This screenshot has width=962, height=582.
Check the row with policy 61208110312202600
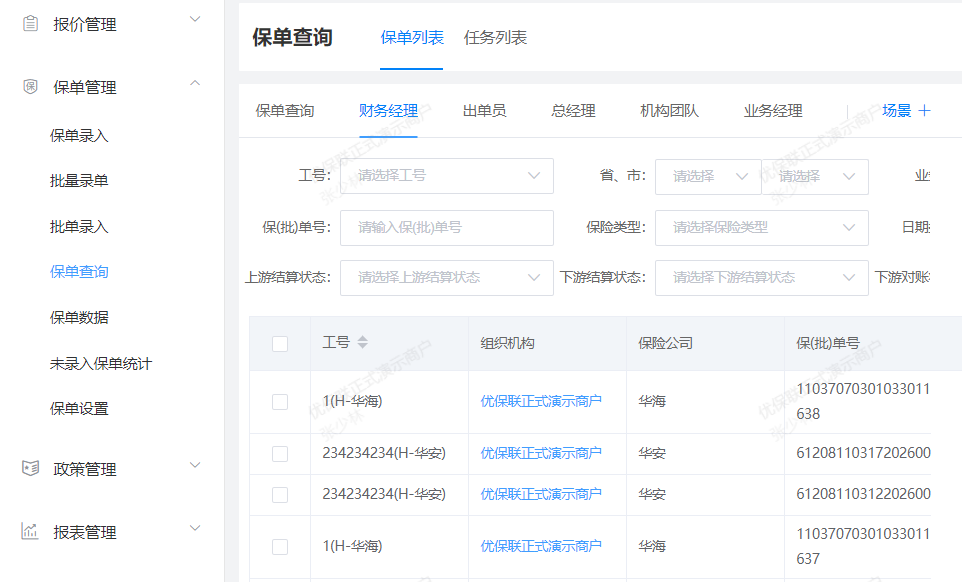(x=280, y=494)
